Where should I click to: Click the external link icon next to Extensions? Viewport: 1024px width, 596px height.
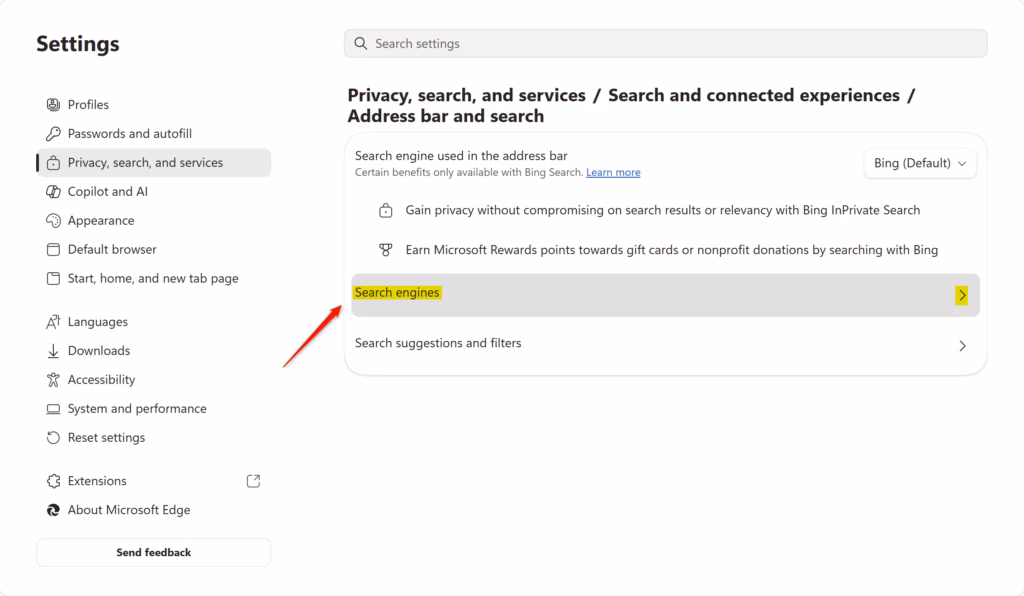coord(253,481)
